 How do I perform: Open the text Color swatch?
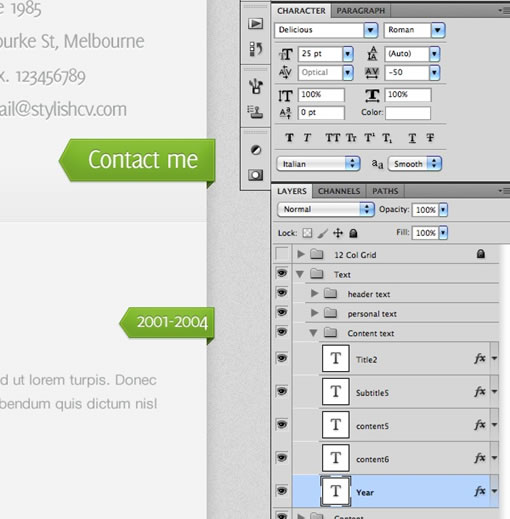click(x=408, y=113)
